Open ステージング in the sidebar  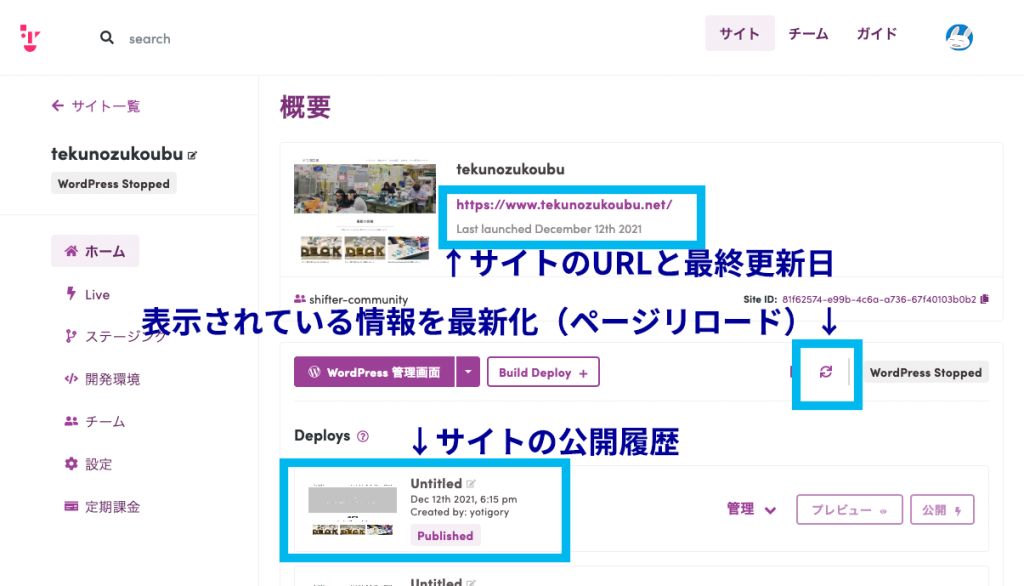pos(115,336)
